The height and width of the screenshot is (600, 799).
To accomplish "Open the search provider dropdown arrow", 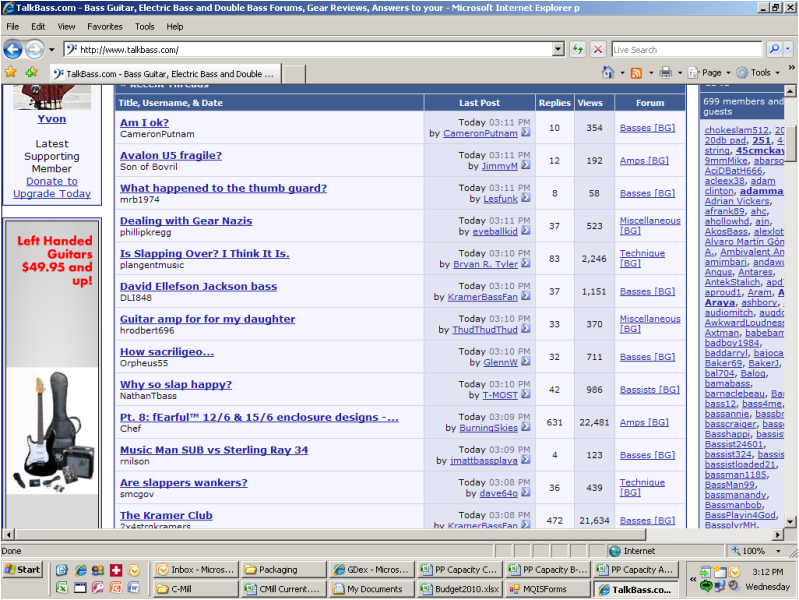I will 788,49.
